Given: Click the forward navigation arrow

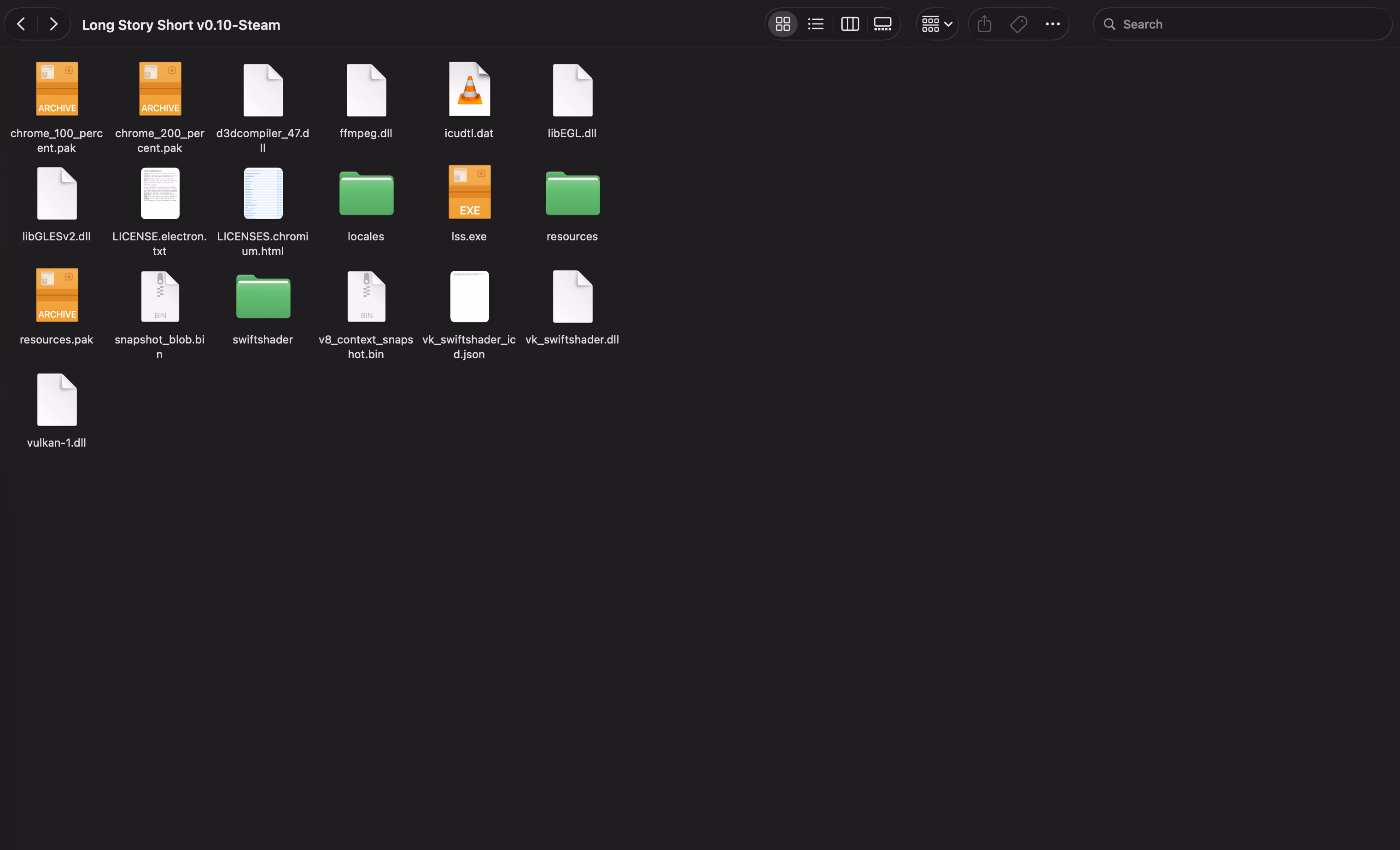Looking at the screenshot, I should click(53, 24).
